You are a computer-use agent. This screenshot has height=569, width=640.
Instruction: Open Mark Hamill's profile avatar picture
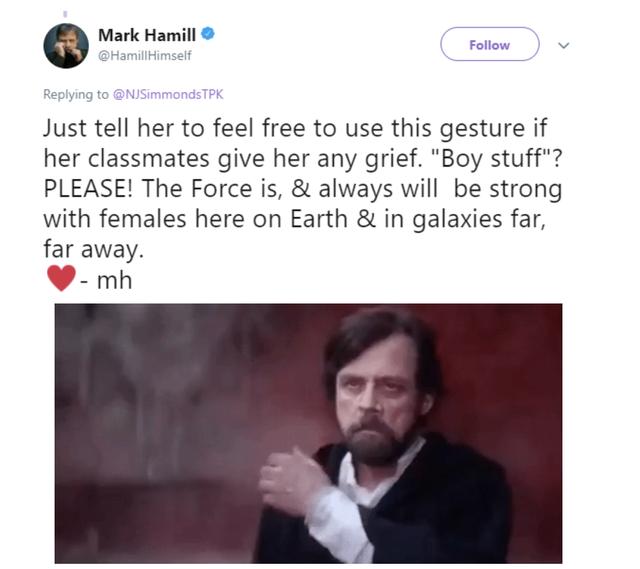tap(66, 45)
